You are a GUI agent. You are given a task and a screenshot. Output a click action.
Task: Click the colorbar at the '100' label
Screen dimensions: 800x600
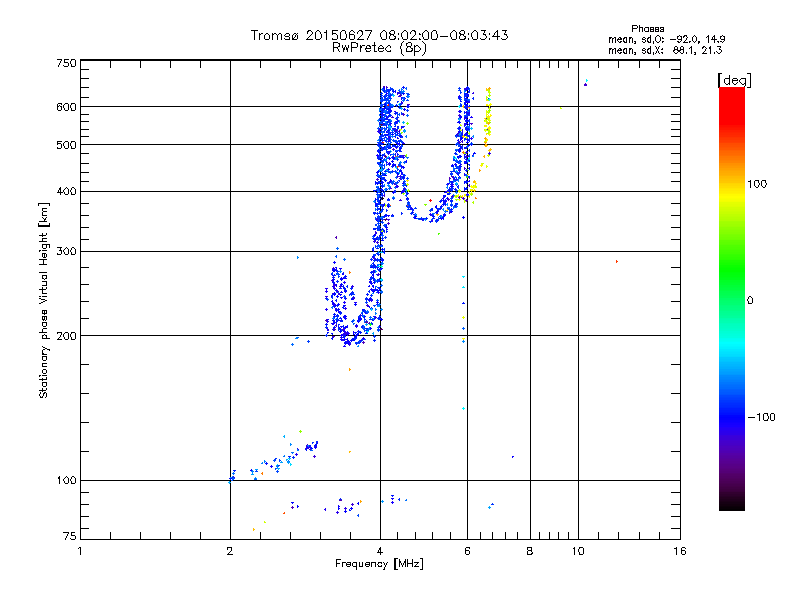point(732,184)
